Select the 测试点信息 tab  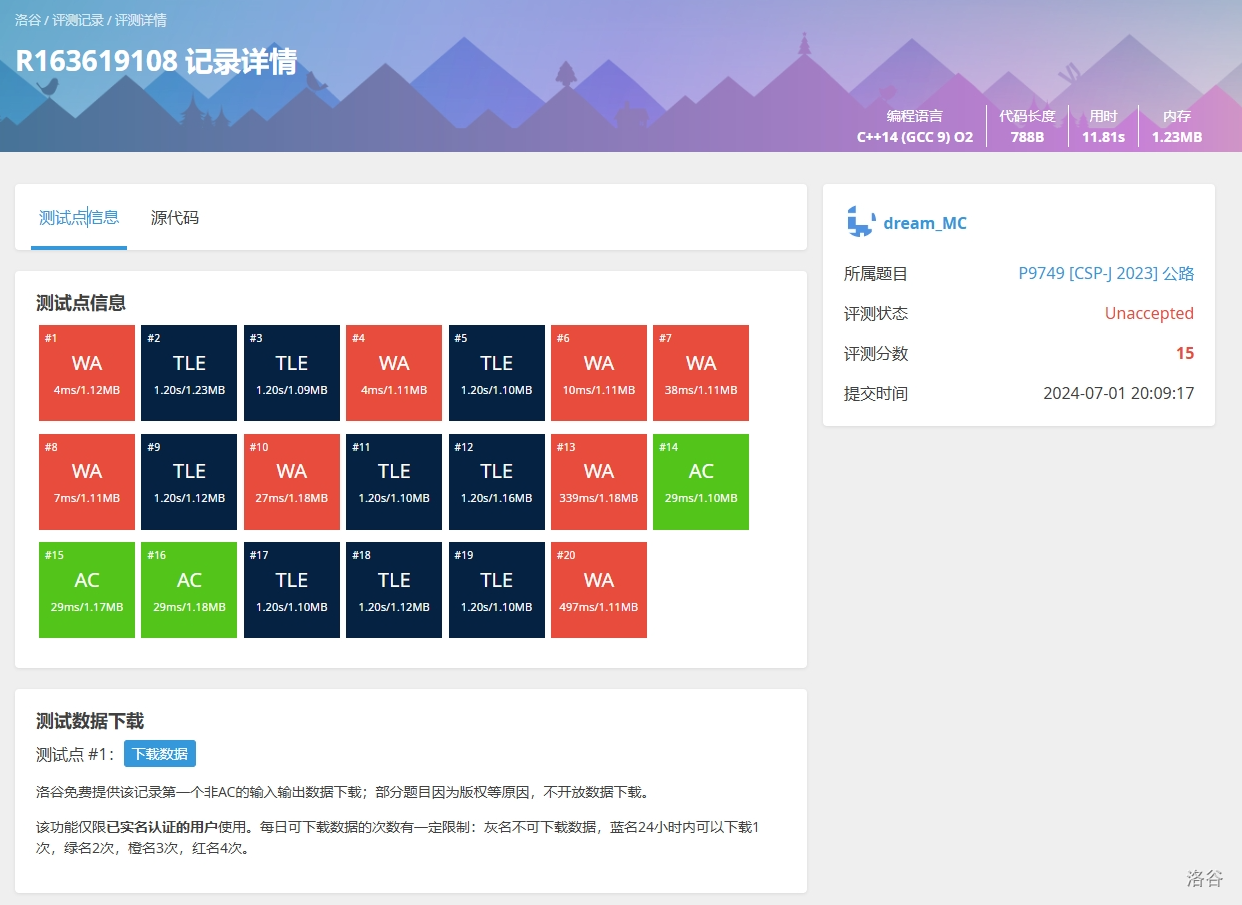tap(79, 218)
